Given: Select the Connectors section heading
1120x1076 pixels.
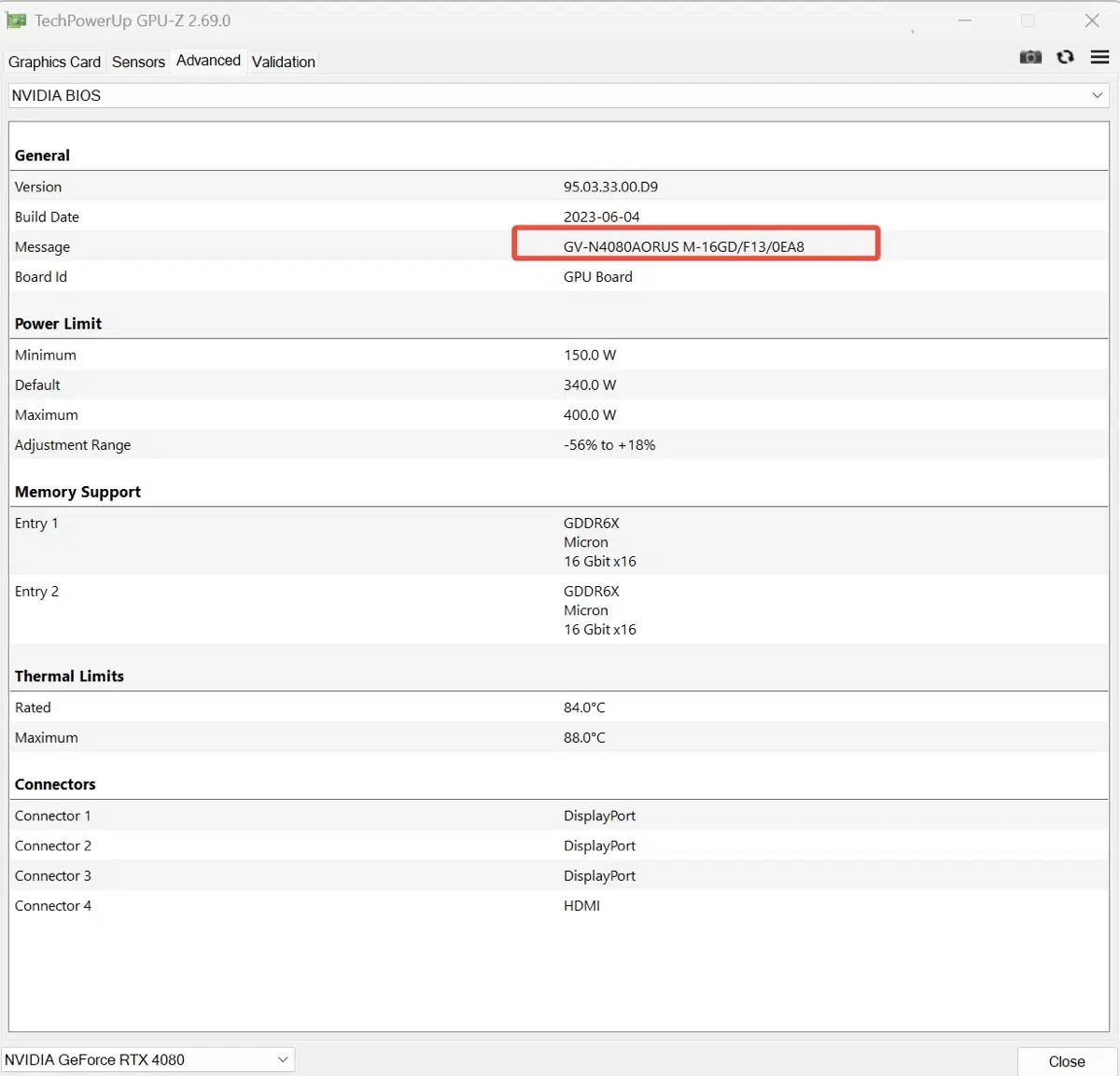Looking at the screenshot, I should [x=55, y=784].
